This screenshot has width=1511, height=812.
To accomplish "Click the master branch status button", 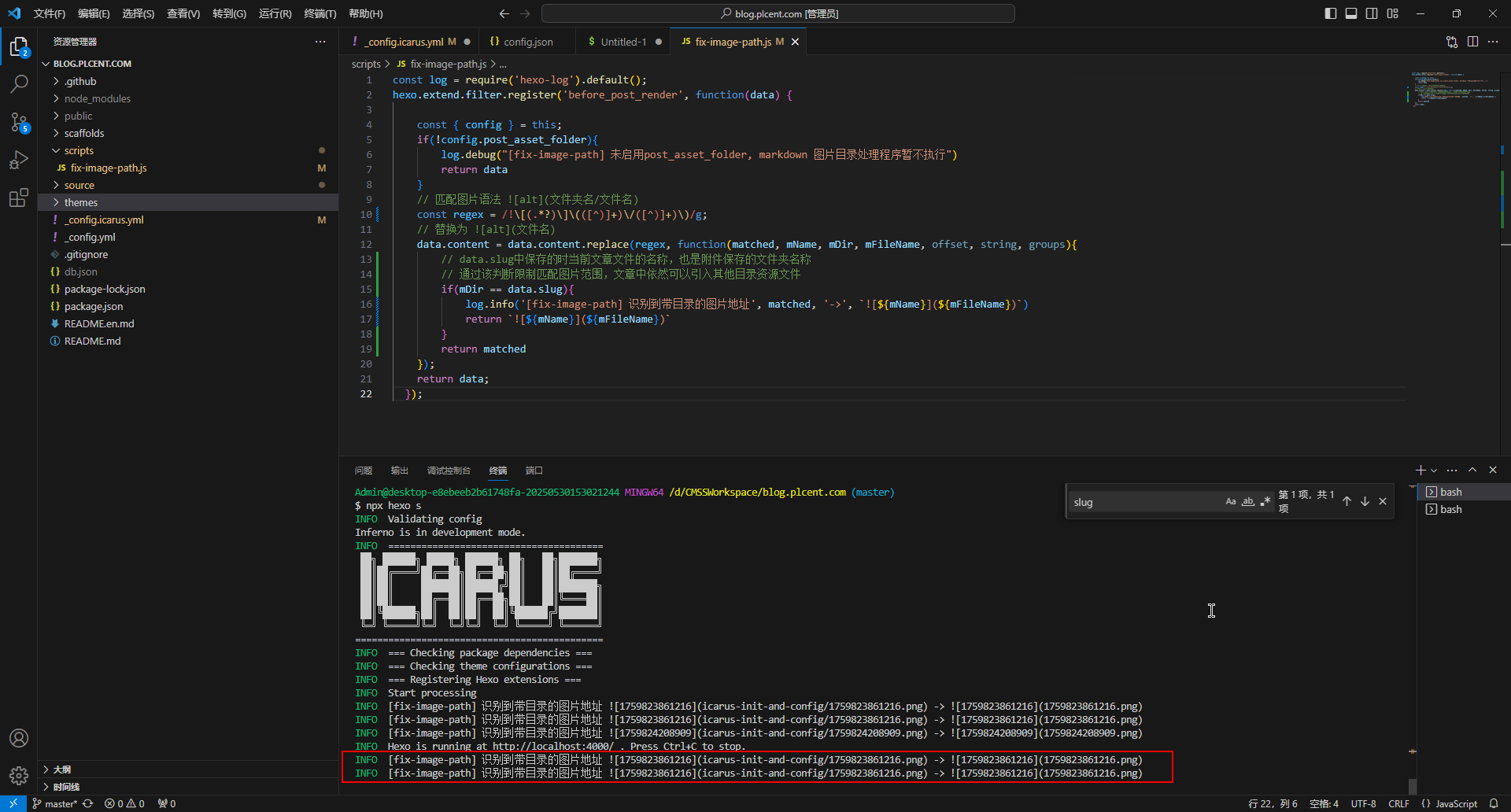I will 55,803.
